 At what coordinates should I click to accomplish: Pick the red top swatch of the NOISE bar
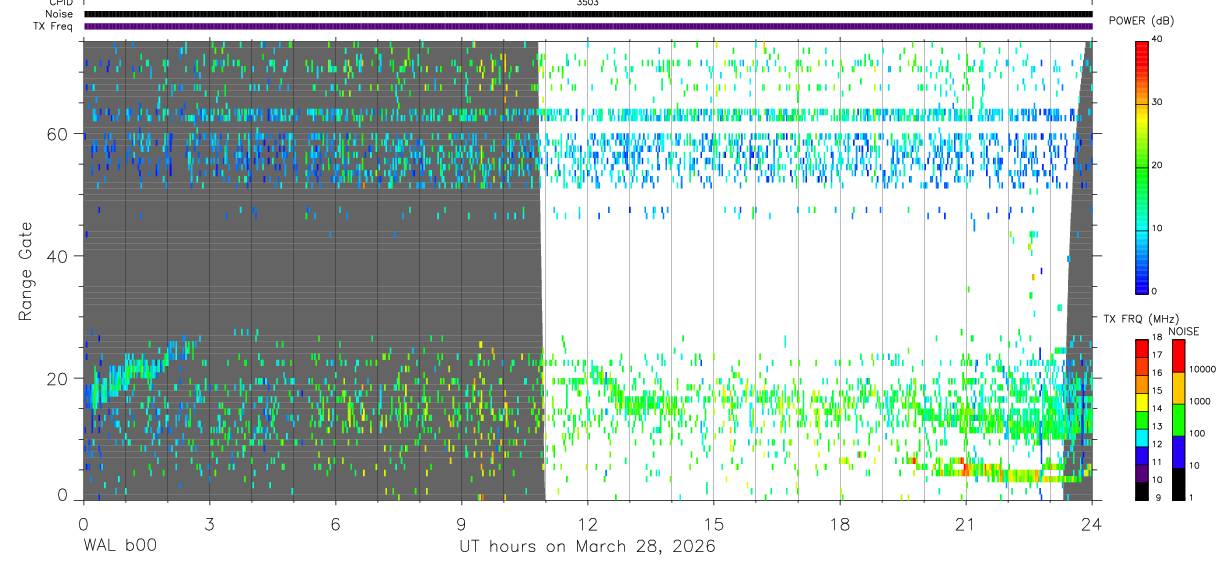pyautogui.click(x=1178, y=356)
